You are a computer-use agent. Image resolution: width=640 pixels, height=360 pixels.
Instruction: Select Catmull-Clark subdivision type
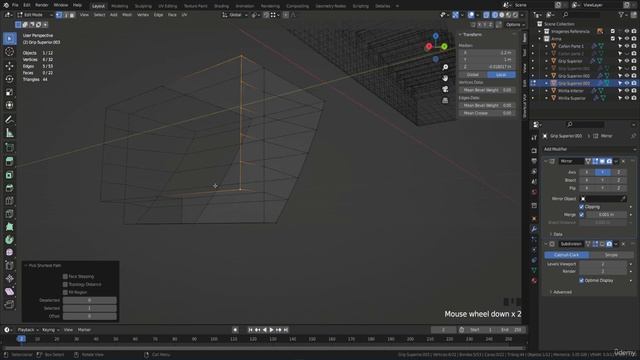click(567, 255)
